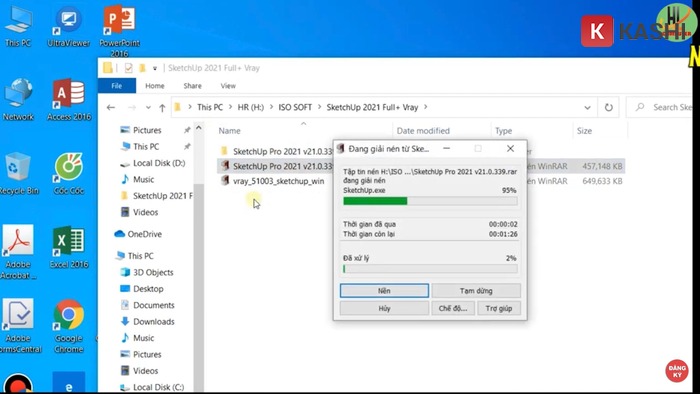
Task: Open recent locations dropdown arrow
Action: tap(148, 108)
